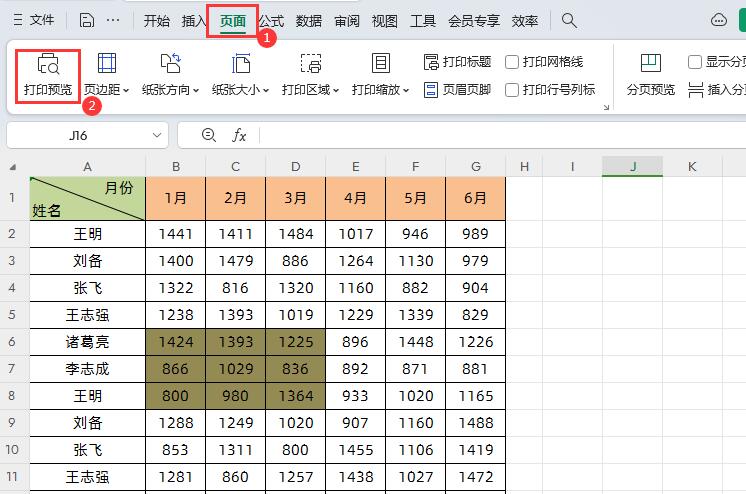Click the search magnifier icon
746x494 pixels.
[x=569, y=20]
